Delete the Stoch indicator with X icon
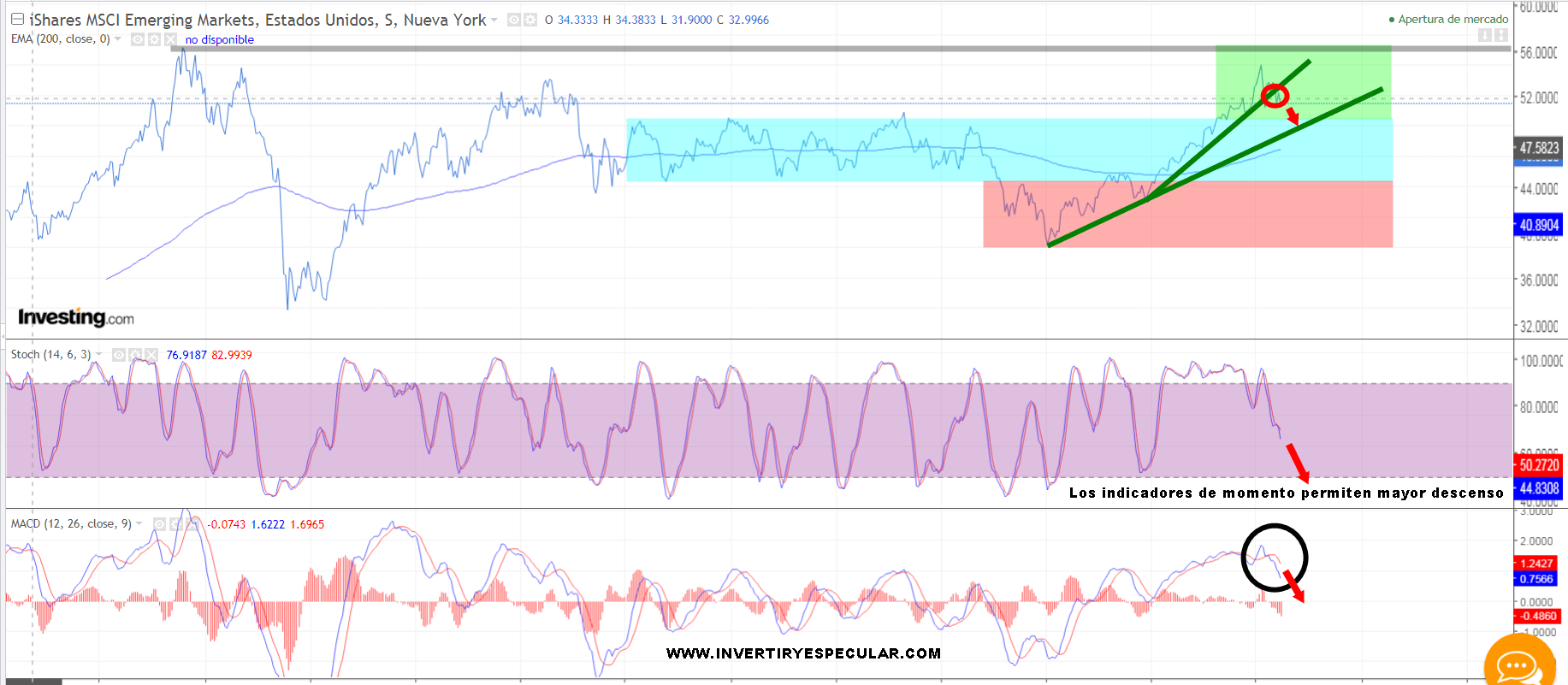This screenshot has height=685, width=1568. [151, 354]
